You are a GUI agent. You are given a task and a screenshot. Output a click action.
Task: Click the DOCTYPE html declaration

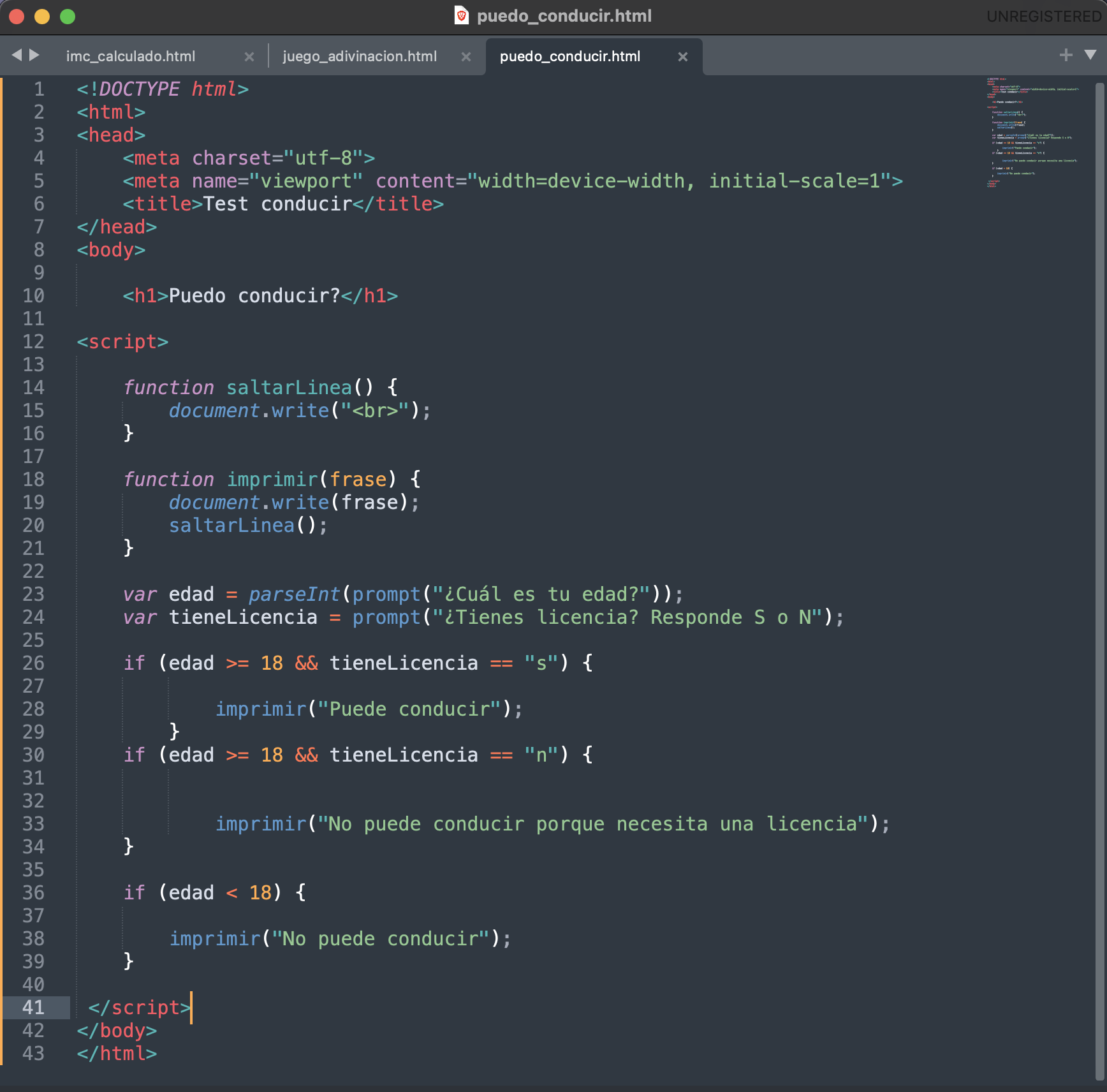tap(163, 89)
